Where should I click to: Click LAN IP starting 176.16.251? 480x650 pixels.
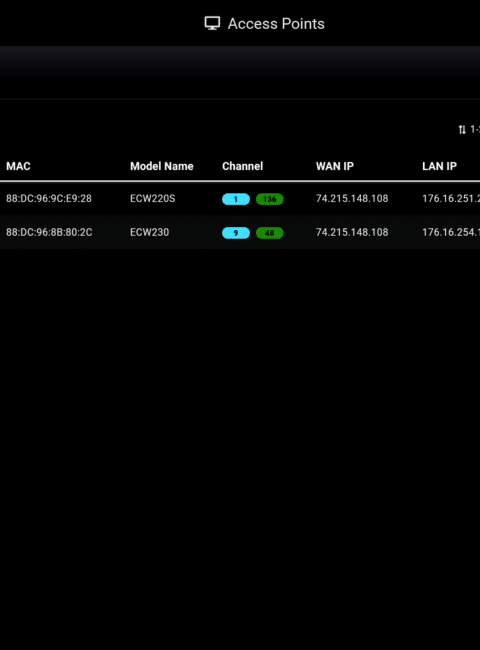[451, 199]
